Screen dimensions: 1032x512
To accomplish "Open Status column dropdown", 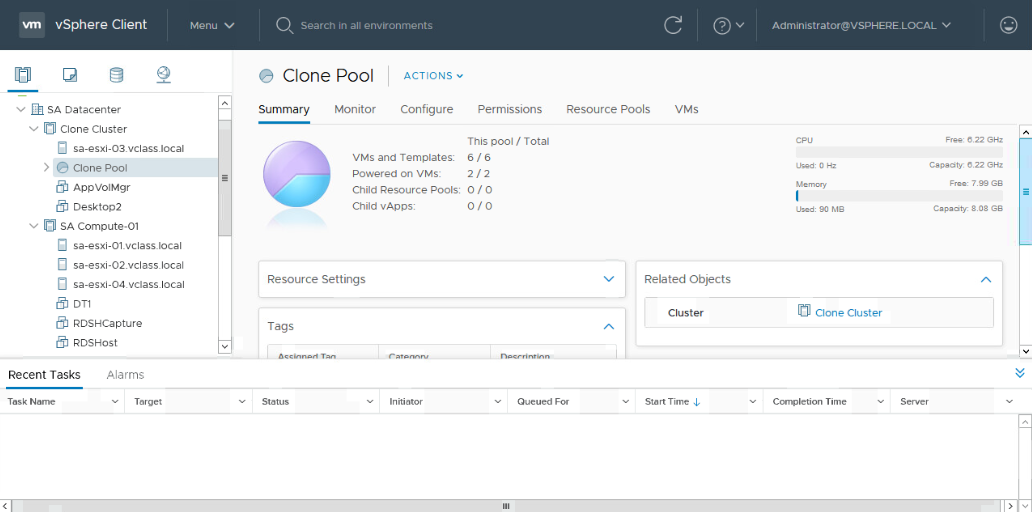I will tap(371, 401).
